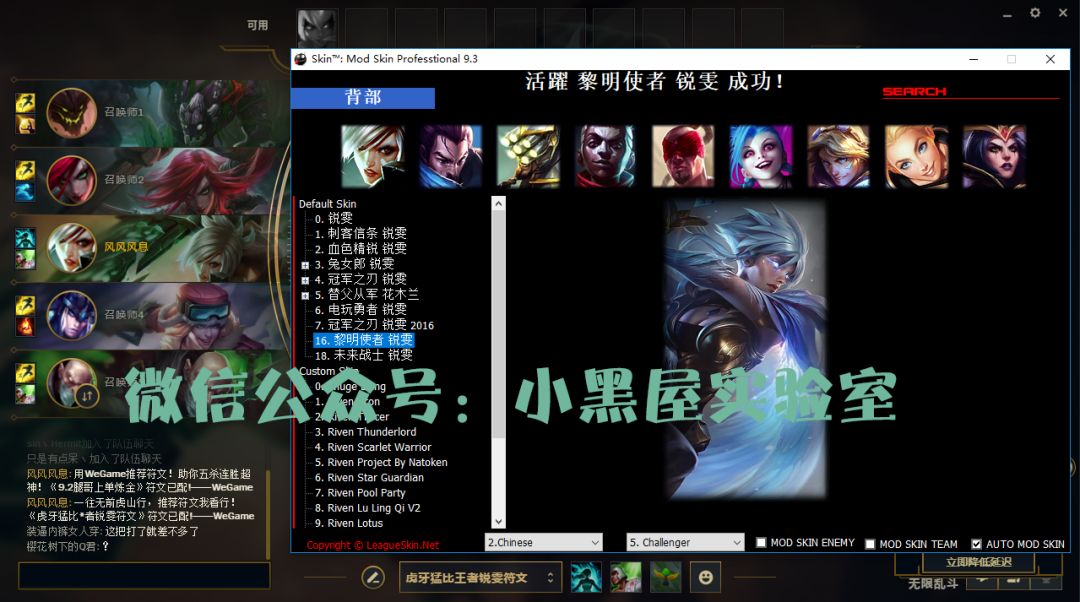Select custom skin 8. Riven Lu Ling Qi V2
The height and width of the screenshot is (602, 1080).
tap(367, 508)
